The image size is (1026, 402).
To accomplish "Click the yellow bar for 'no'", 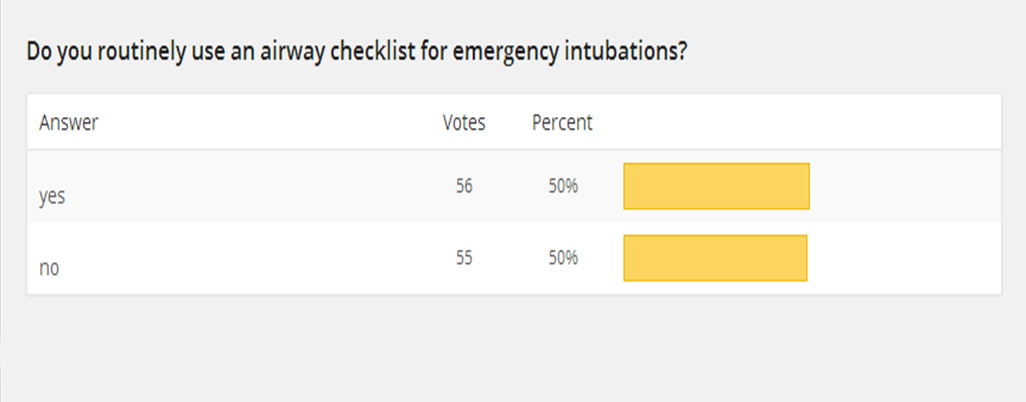I will click(715, 258).
